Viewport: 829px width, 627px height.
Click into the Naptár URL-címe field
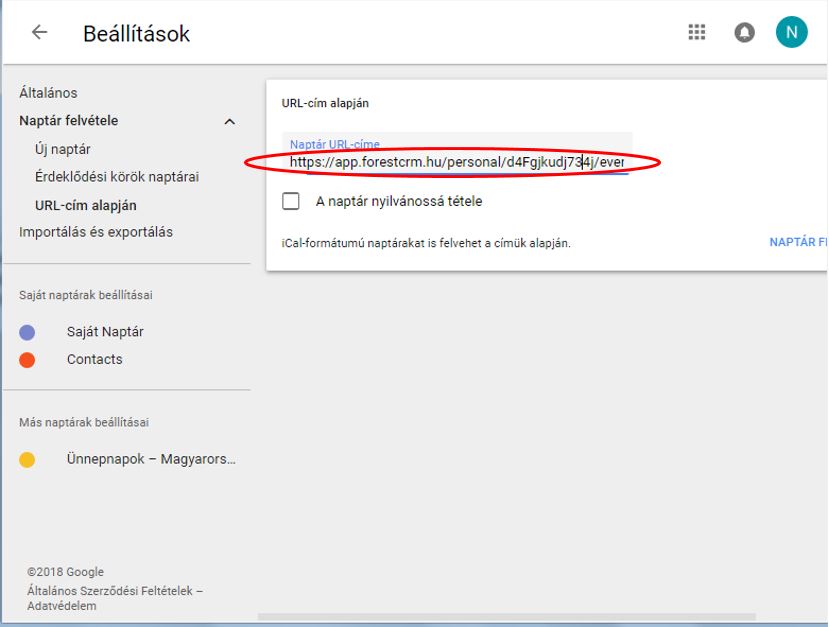pyautogui.click(x=456, y=161)
